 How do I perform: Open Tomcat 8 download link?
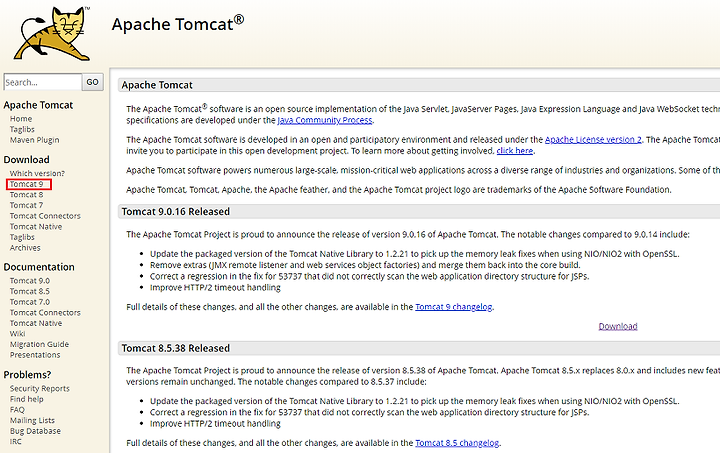pos(27,195)
